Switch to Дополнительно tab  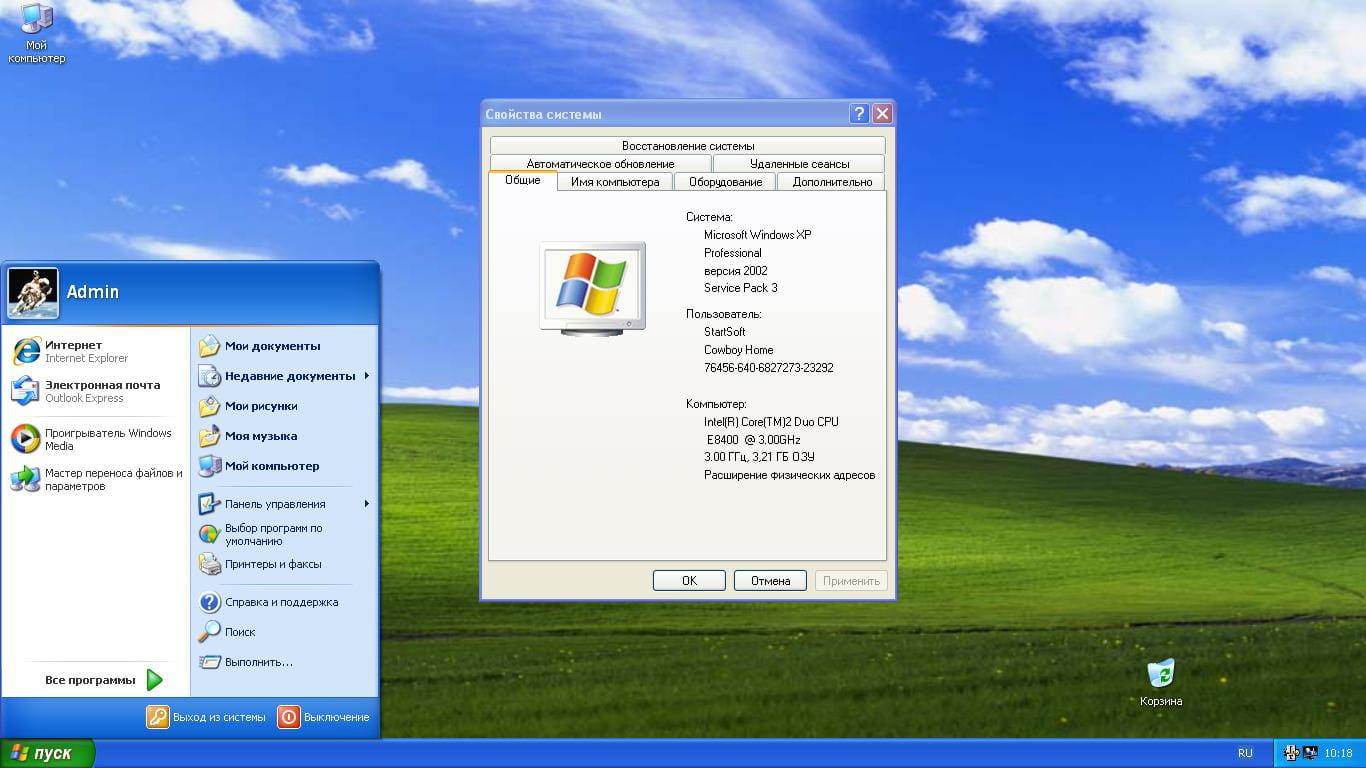(x=832, y=182)
